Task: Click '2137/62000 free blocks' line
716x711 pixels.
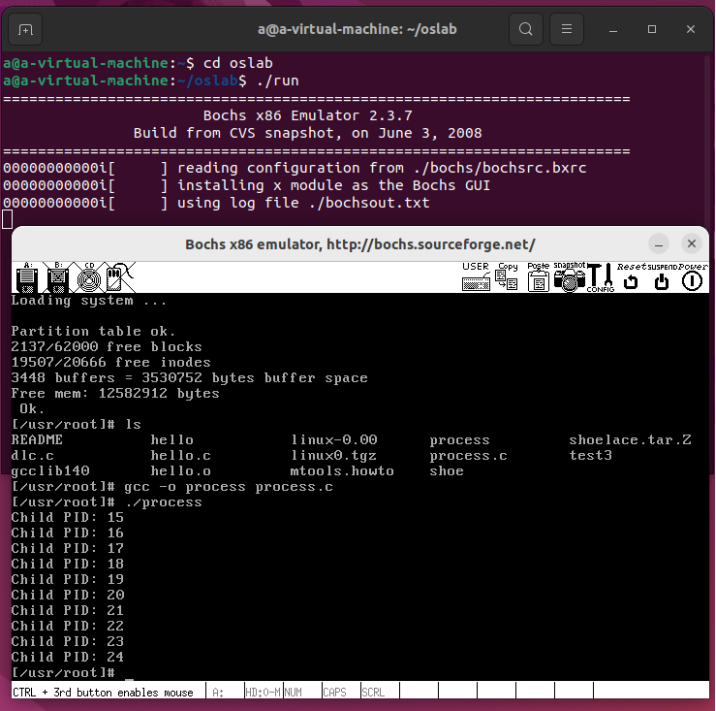Action: point(106,347)
